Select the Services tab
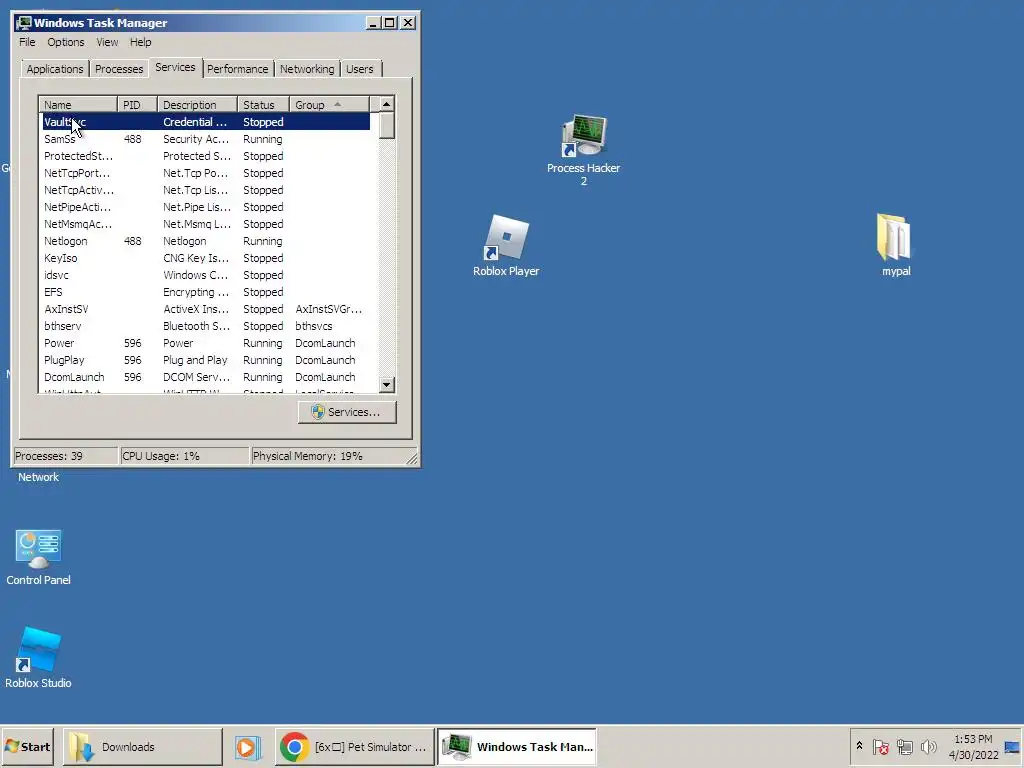The width and height of the screenshot is (1024, 768). (x=175, y=67)
